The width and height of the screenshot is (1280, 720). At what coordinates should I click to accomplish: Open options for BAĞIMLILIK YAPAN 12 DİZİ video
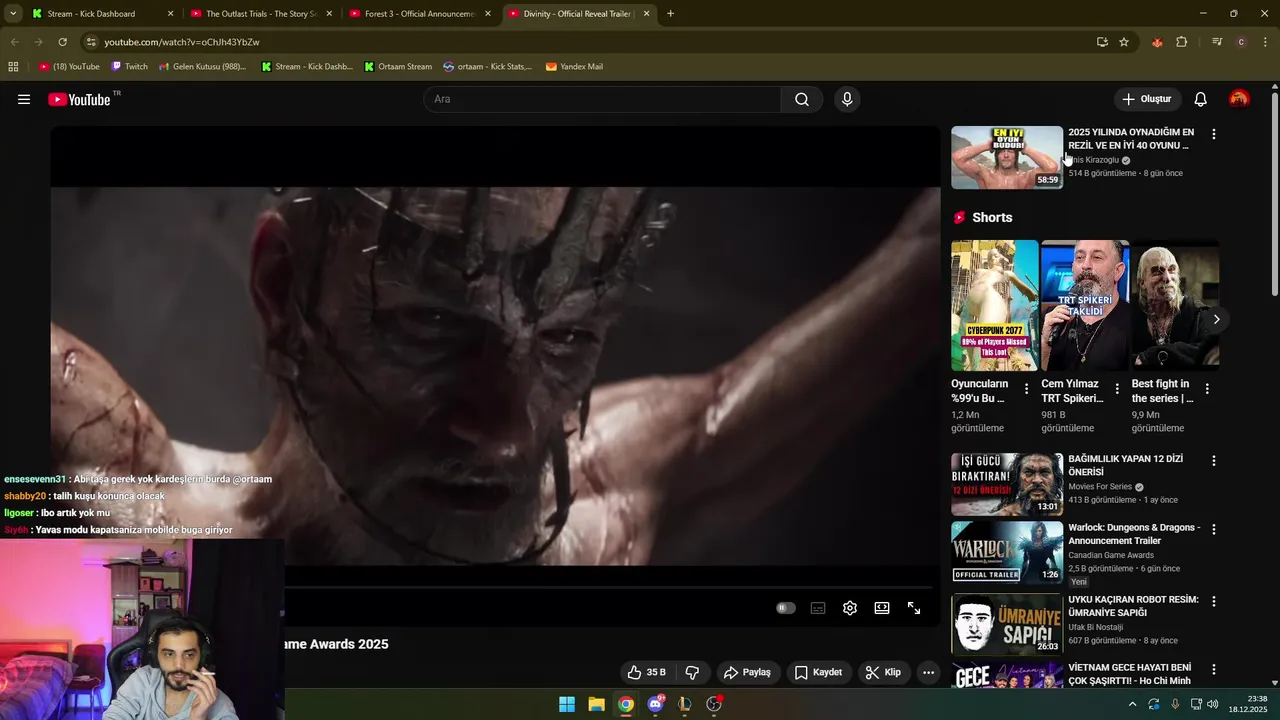pyautogui.click(x=1214, y=461)
